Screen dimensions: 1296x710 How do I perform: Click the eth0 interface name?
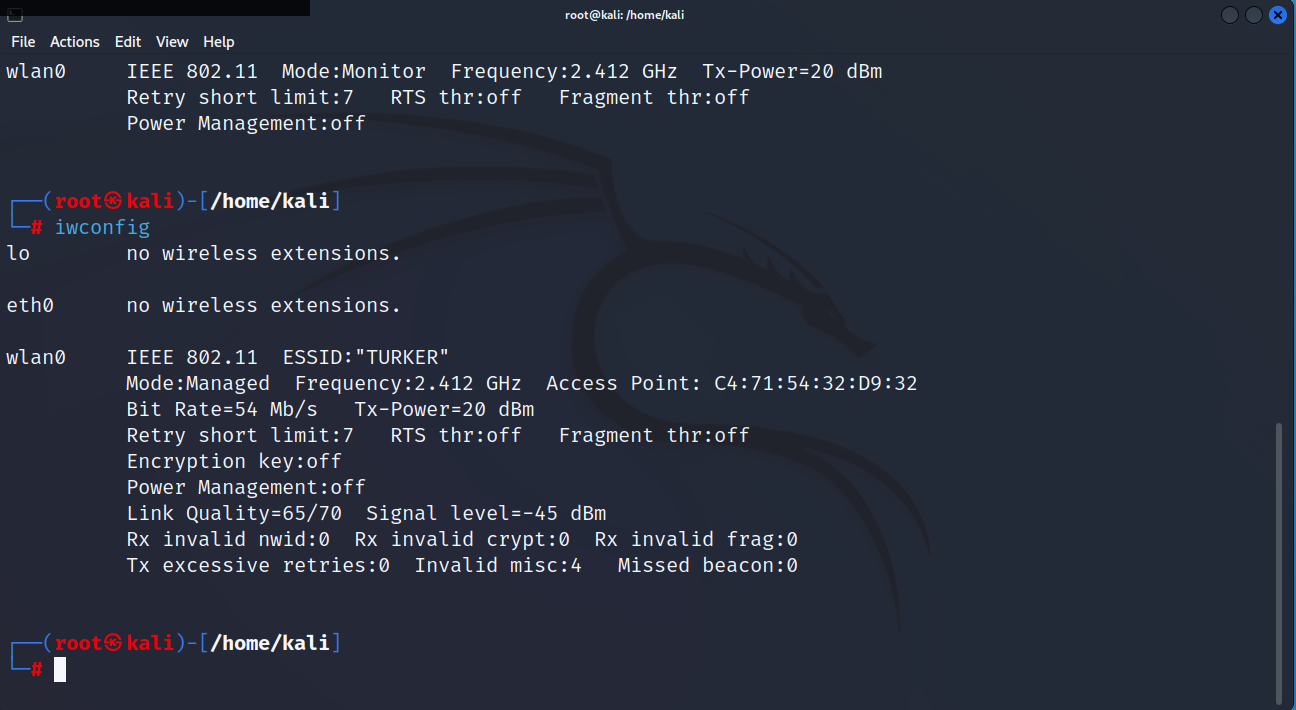coord(30,305)
